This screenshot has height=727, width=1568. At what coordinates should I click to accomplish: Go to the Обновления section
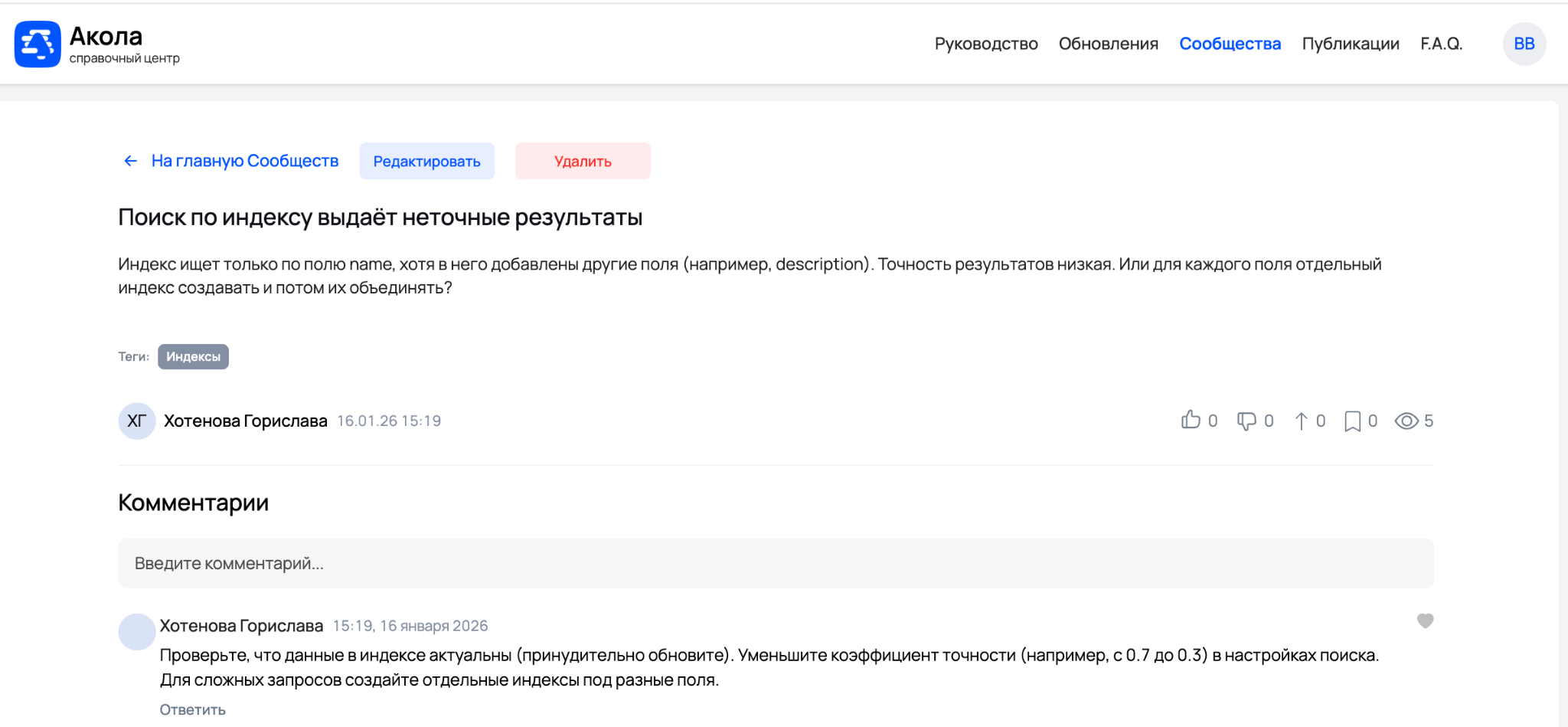[1108, 44]
